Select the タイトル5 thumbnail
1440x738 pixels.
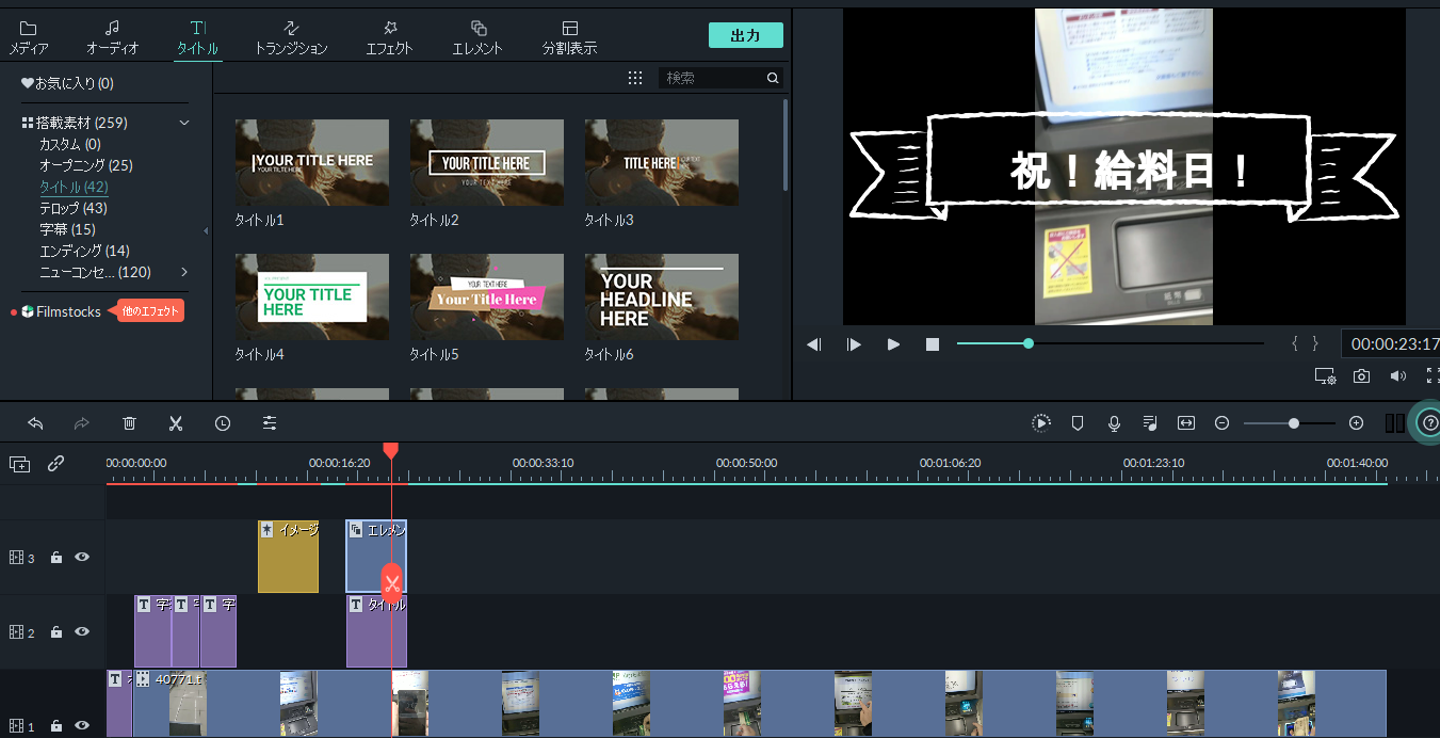point(486,296)
